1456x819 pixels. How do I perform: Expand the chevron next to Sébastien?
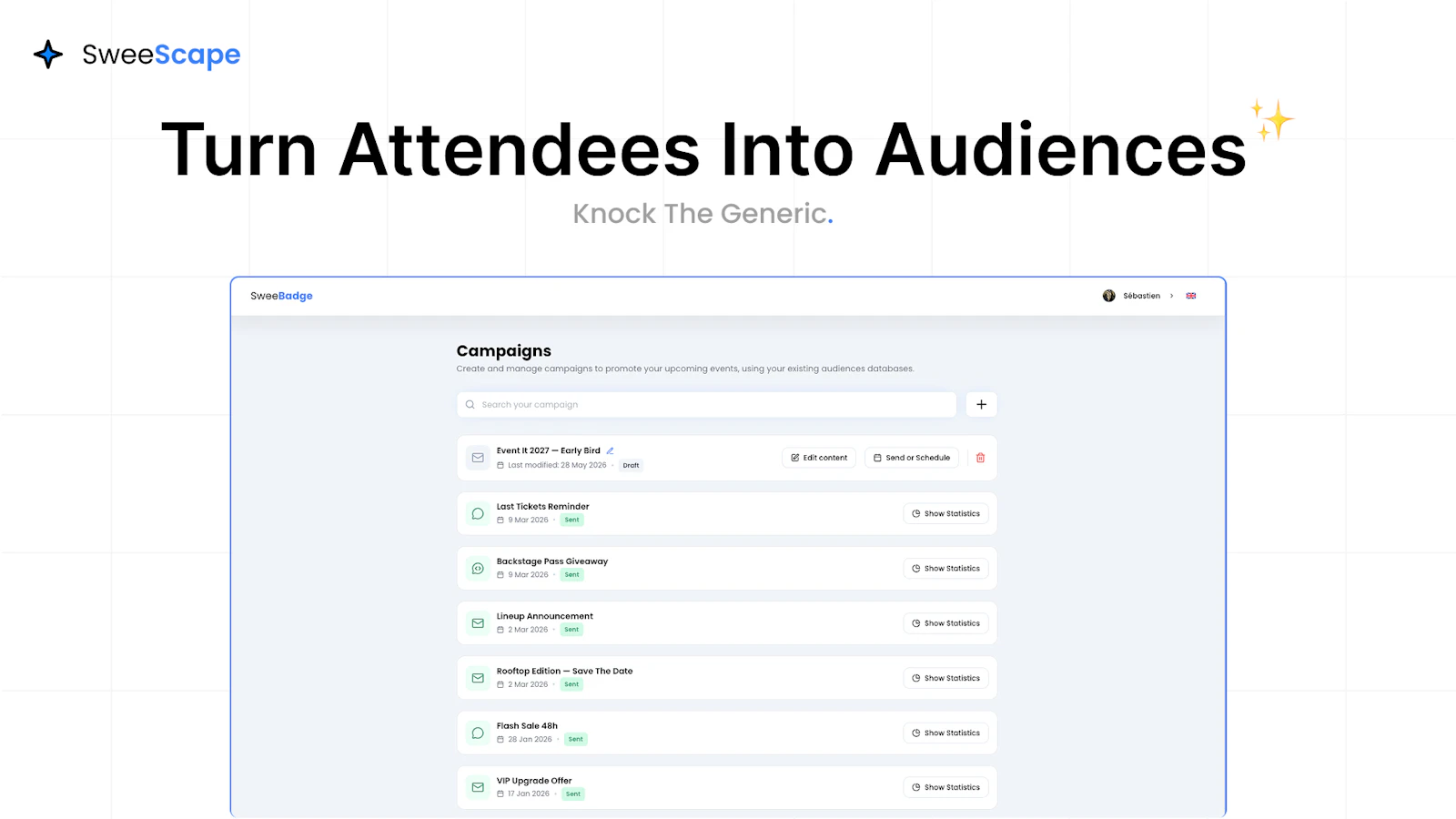point(1171,296)
